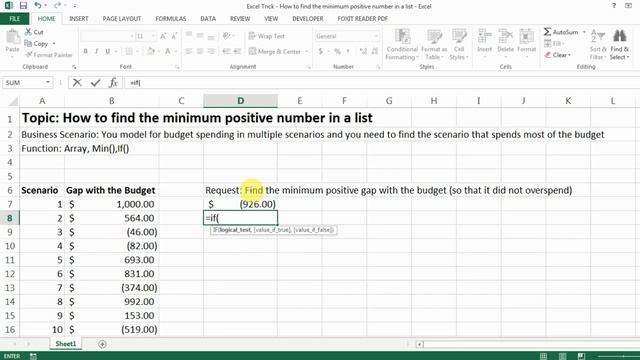Open Find & Select binoculars menu
Screen dimensions: 640x360
point(619,45)
